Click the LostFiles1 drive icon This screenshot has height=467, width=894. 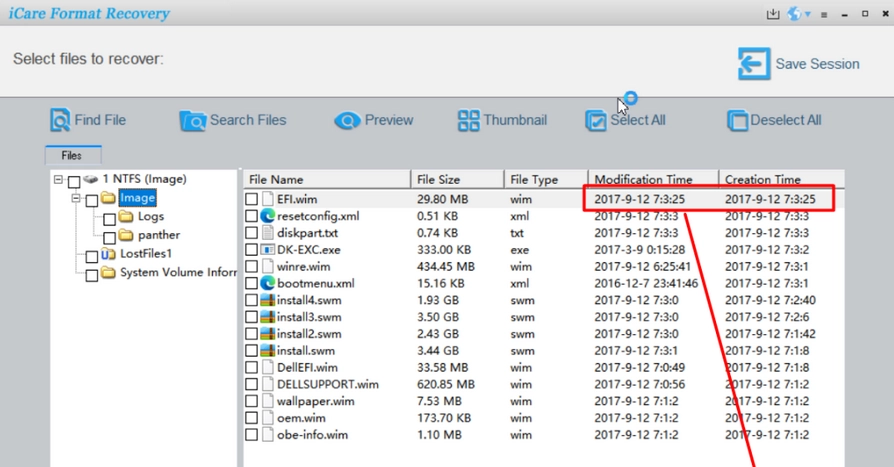tap(108, 254)
